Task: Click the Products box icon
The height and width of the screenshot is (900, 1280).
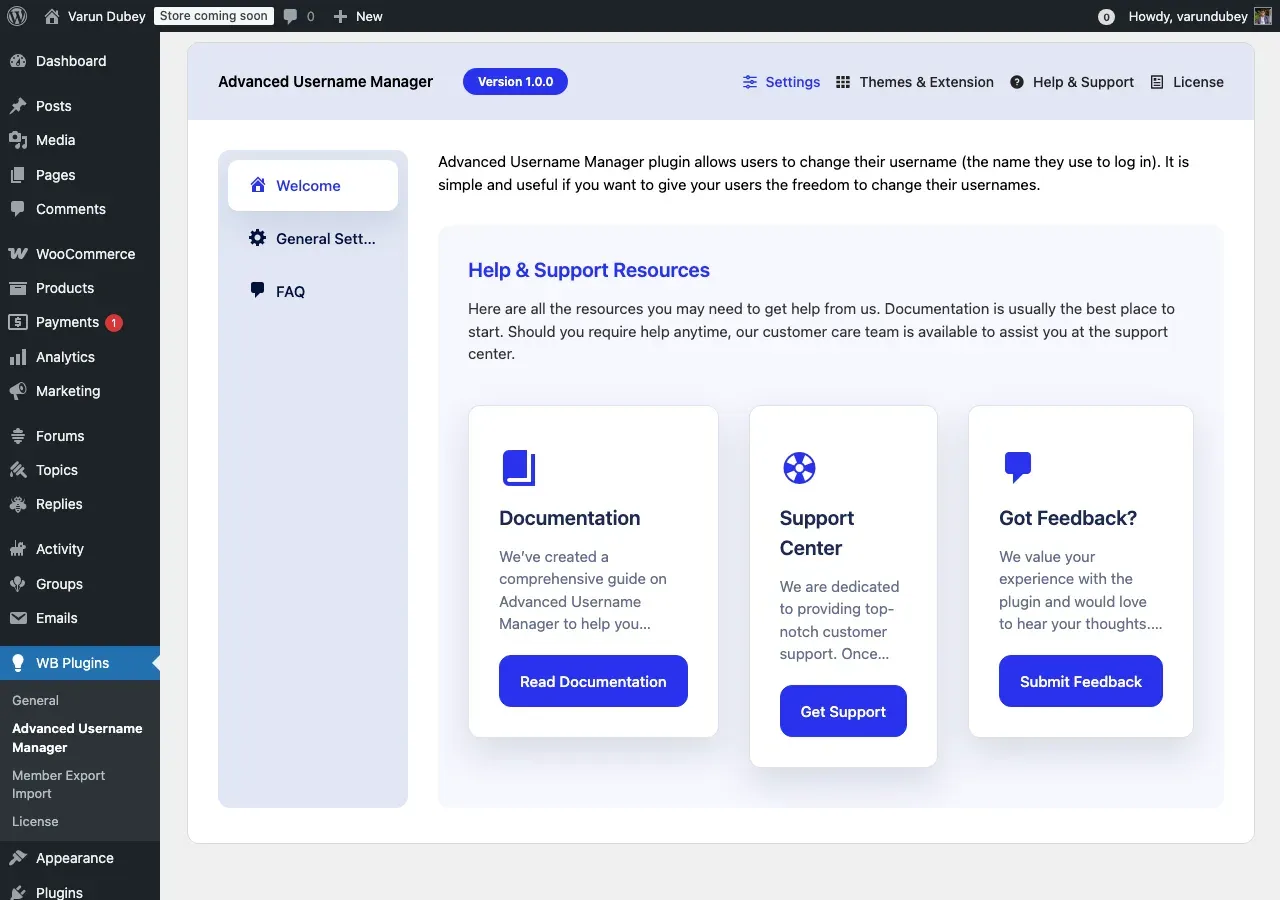Action: point(18,288)
